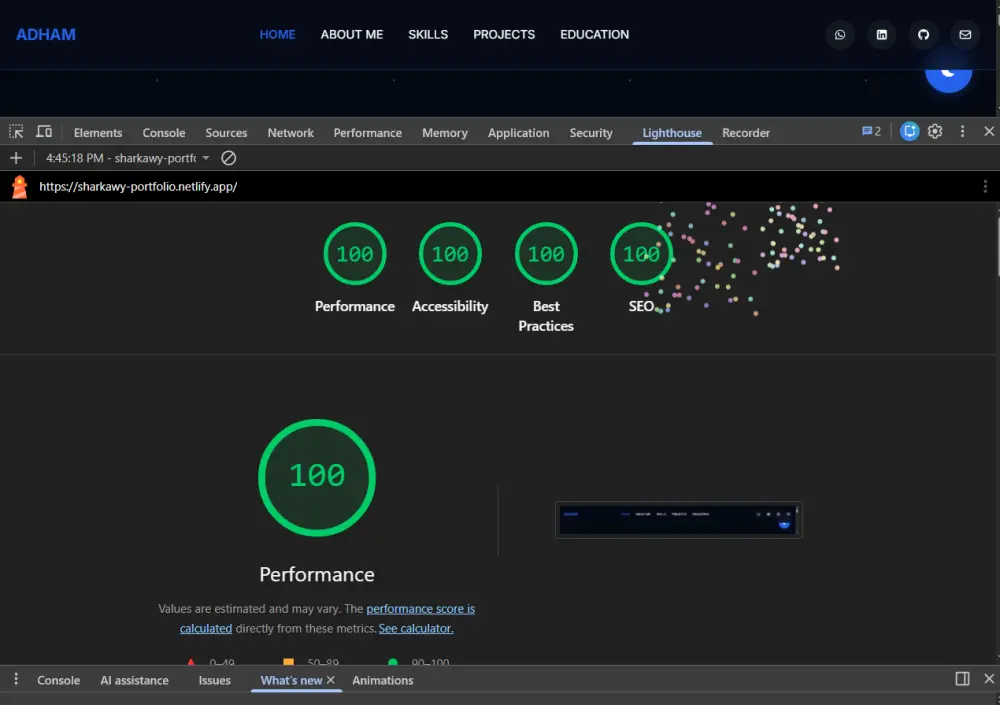Open the Recorder panel
Image resolution: width=1000 pixels, height=705 pixels.
(x=746, y=133)
